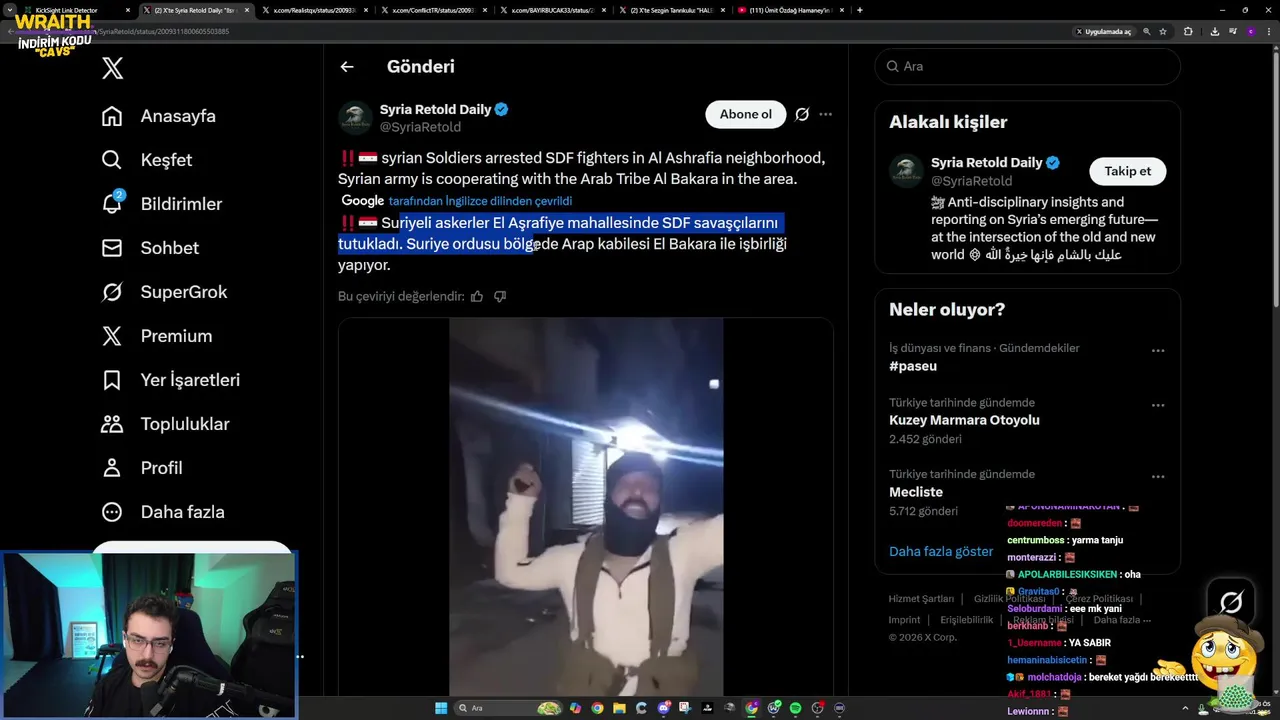Open more options for Kuzey Marmara Otoyolu
The width and height of the screenshot is (1280, 720).
[x=1158, y=405]
